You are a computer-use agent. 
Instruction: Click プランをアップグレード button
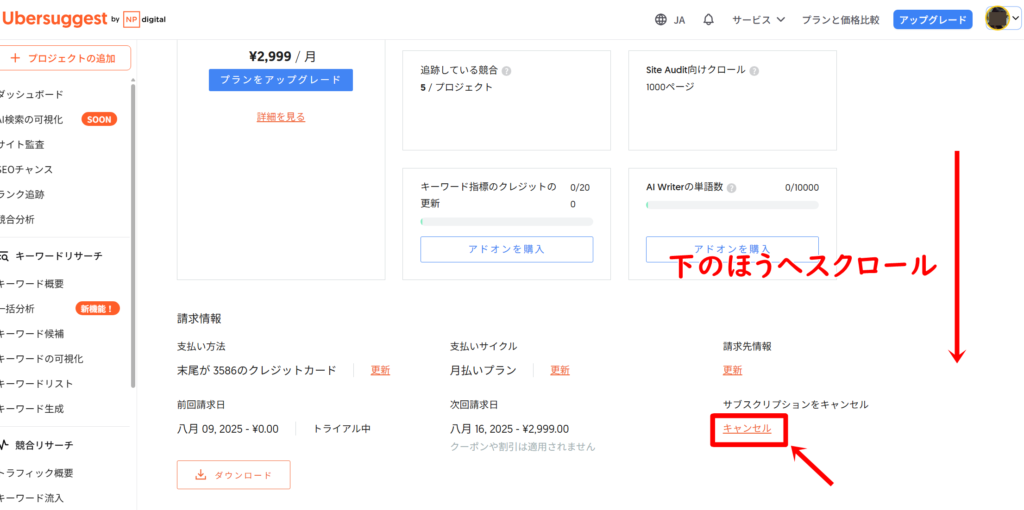pyautogui.click(x=281, y=80)
